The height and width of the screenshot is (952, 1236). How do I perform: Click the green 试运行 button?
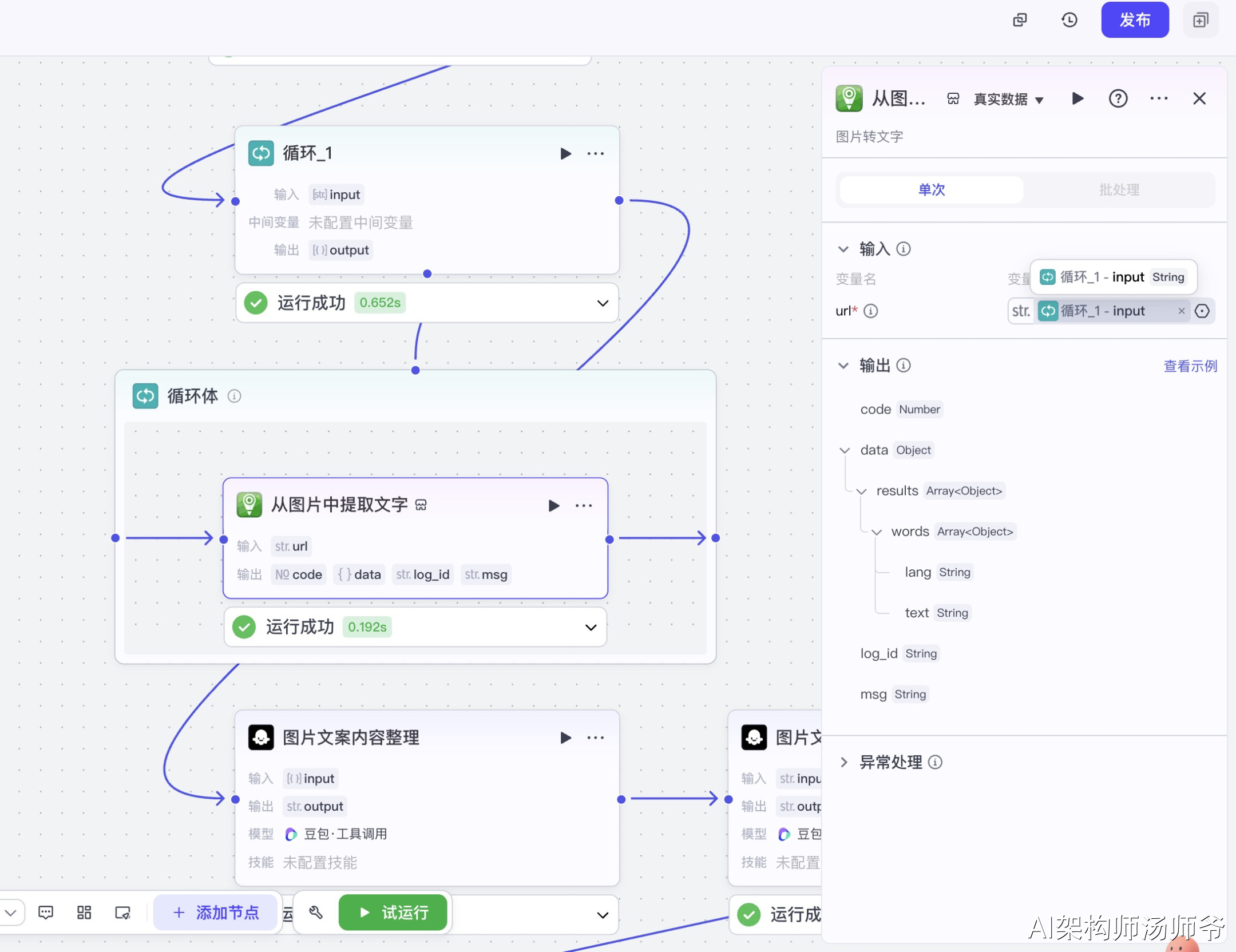(393, 913)
